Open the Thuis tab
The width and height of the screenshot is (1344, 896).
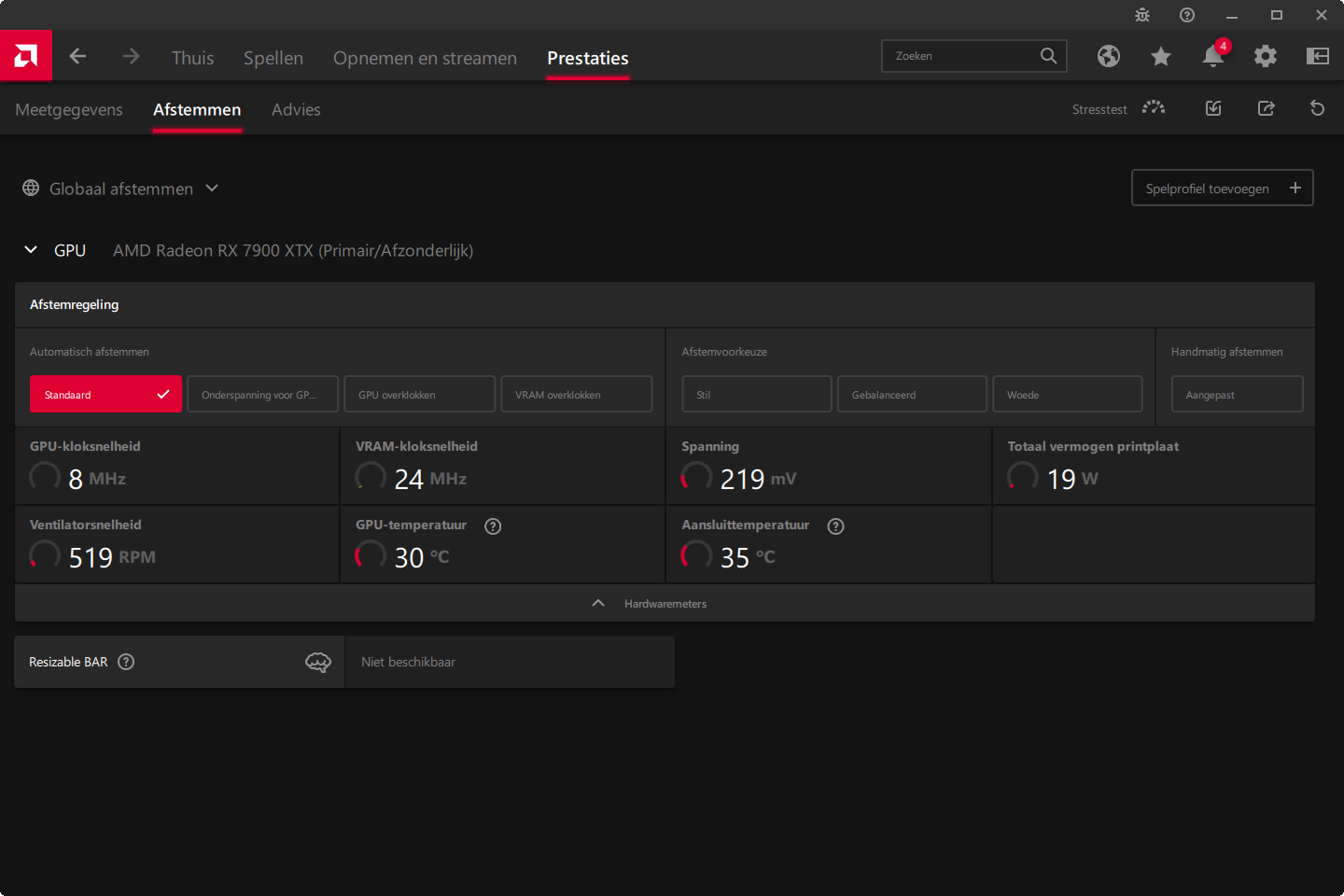(x=193, y=58)
